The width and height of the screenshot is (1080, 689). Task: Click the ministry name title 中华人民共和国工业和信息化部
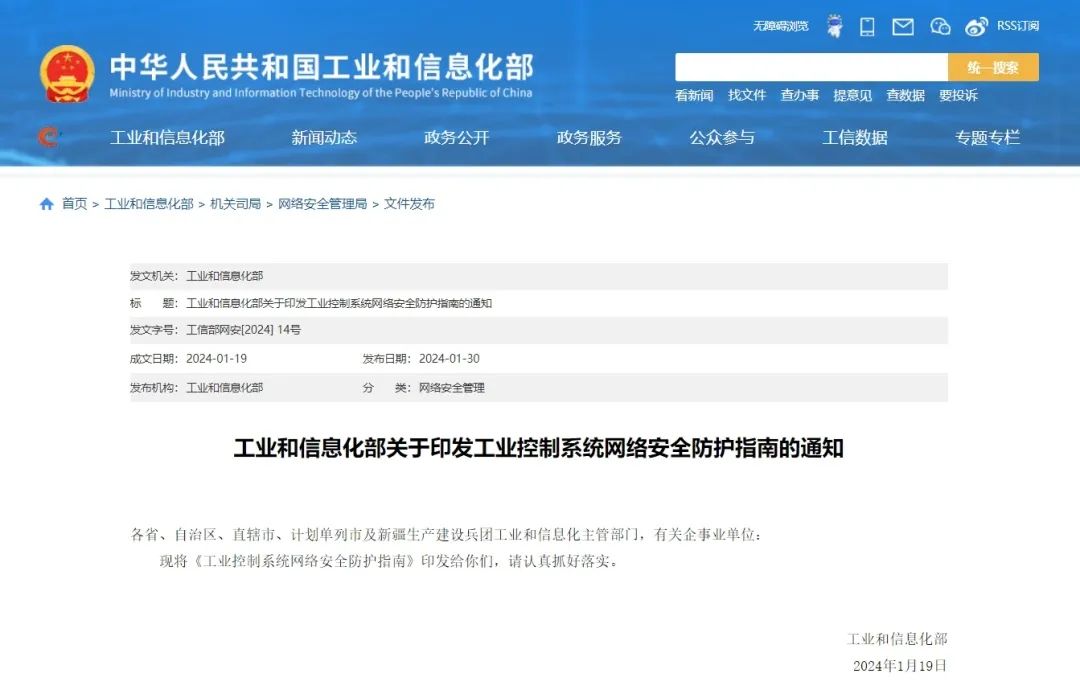(322, 67)
